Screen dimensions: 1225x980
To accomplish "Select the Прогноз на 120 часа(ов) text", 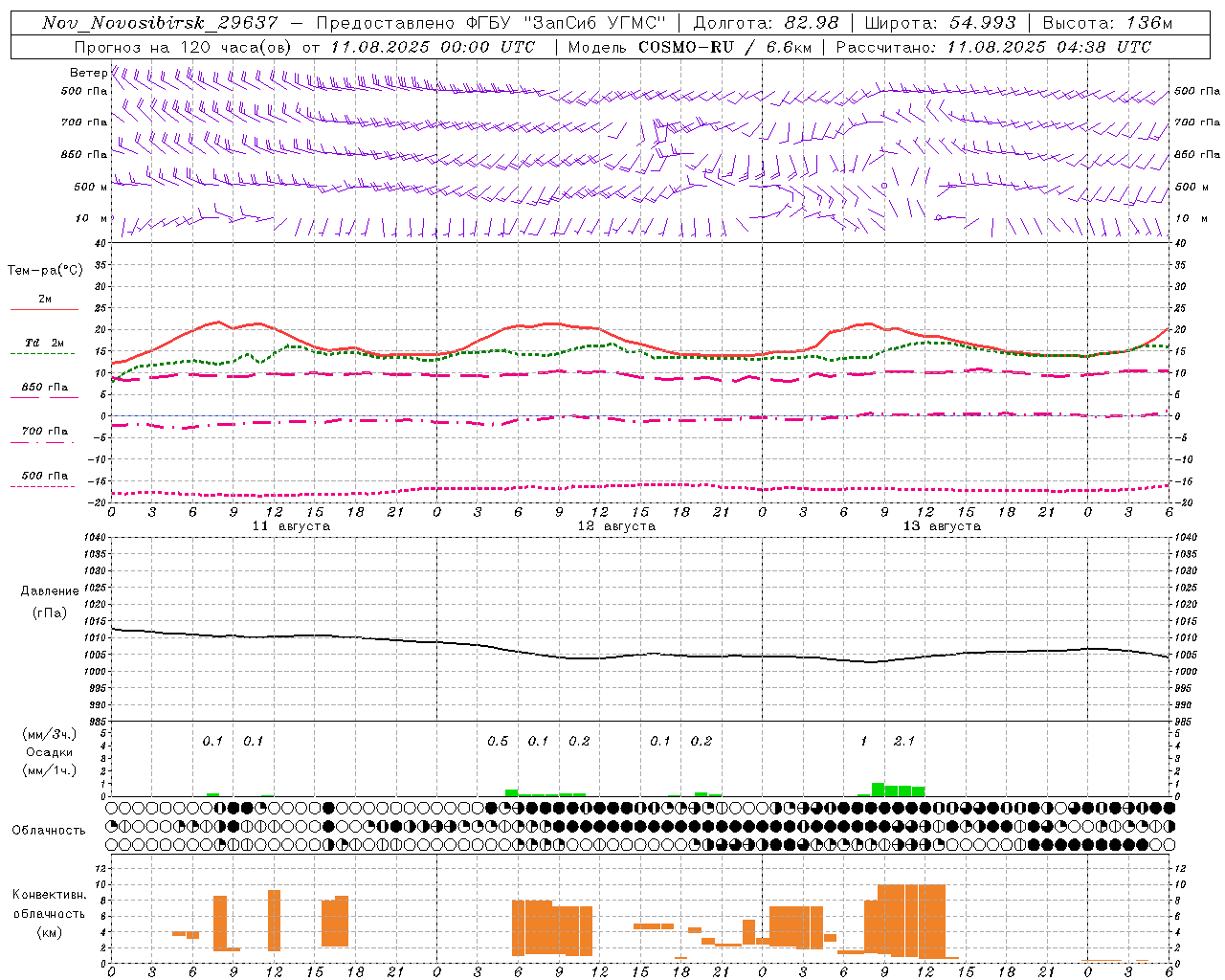I will coord(184,47).
